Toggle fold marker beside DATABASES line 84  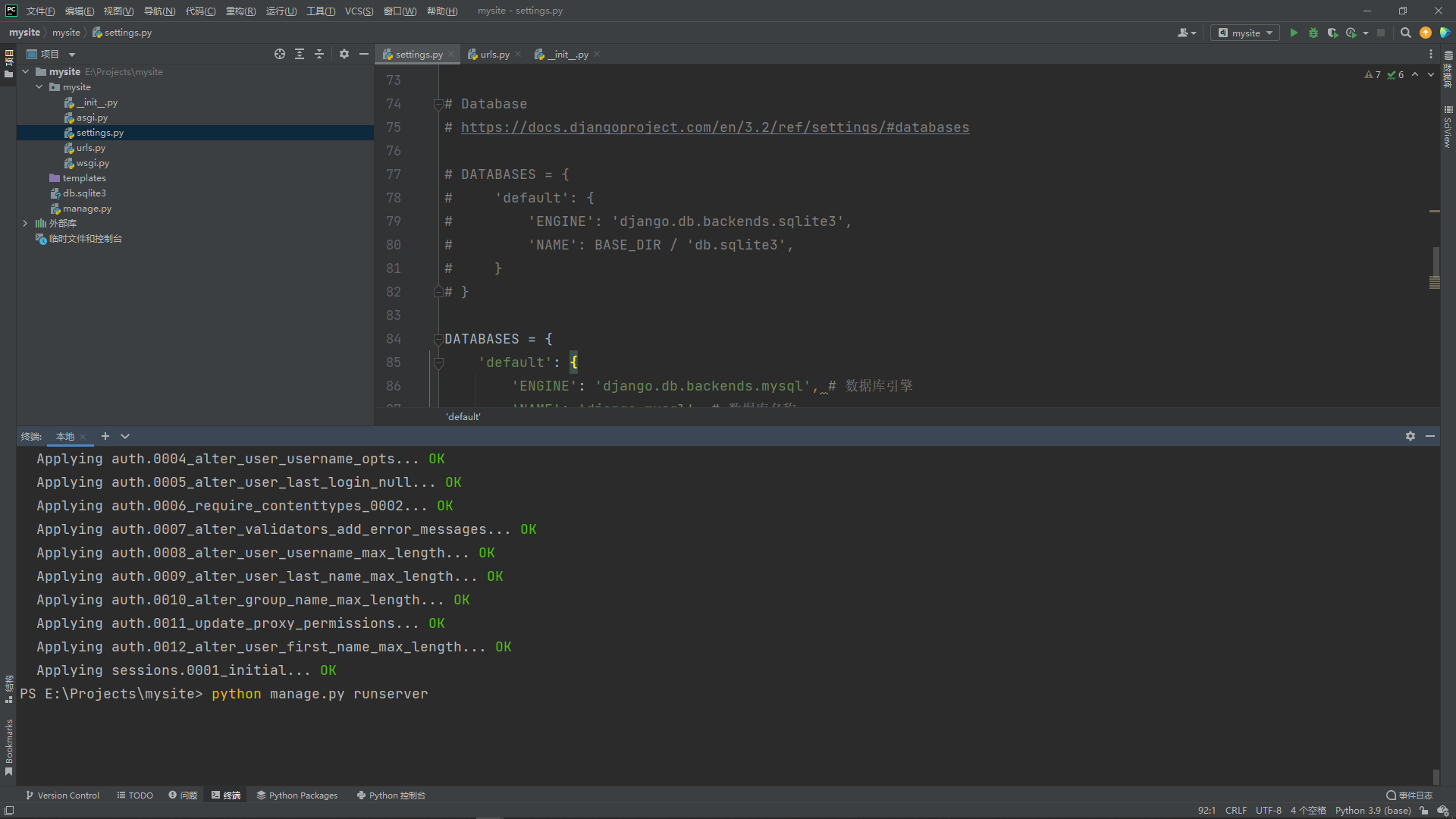coord(438,339)
